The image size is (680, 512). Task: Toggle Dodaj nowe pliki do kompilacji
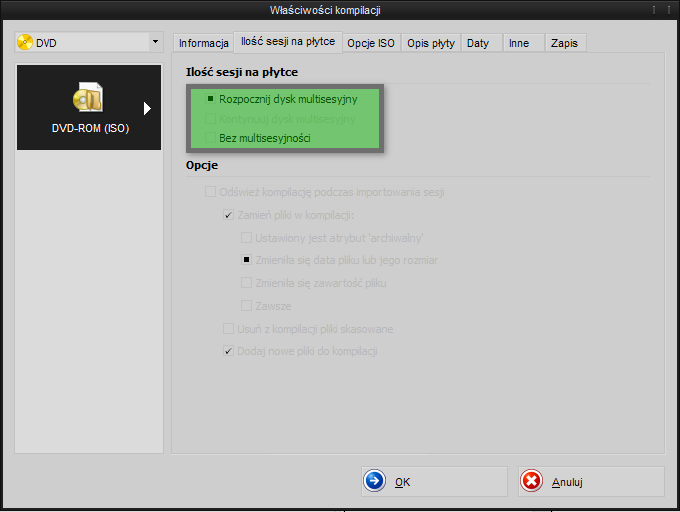pos(301,351)
